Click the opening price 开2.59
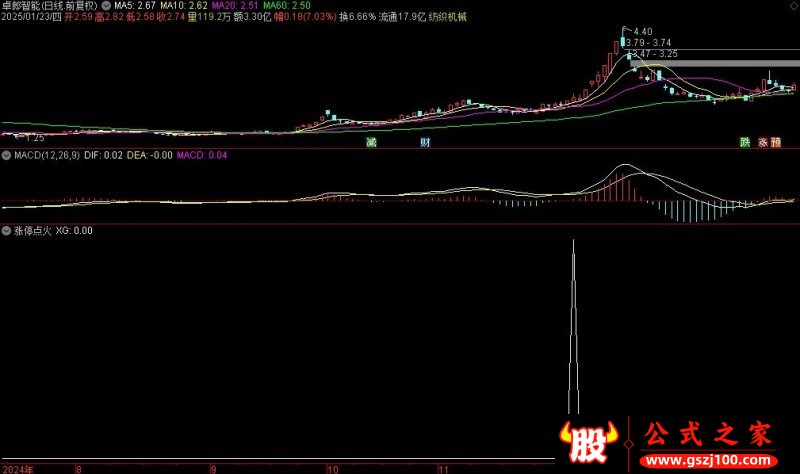This screenshot has height=474, width=800. click(78, 17)
